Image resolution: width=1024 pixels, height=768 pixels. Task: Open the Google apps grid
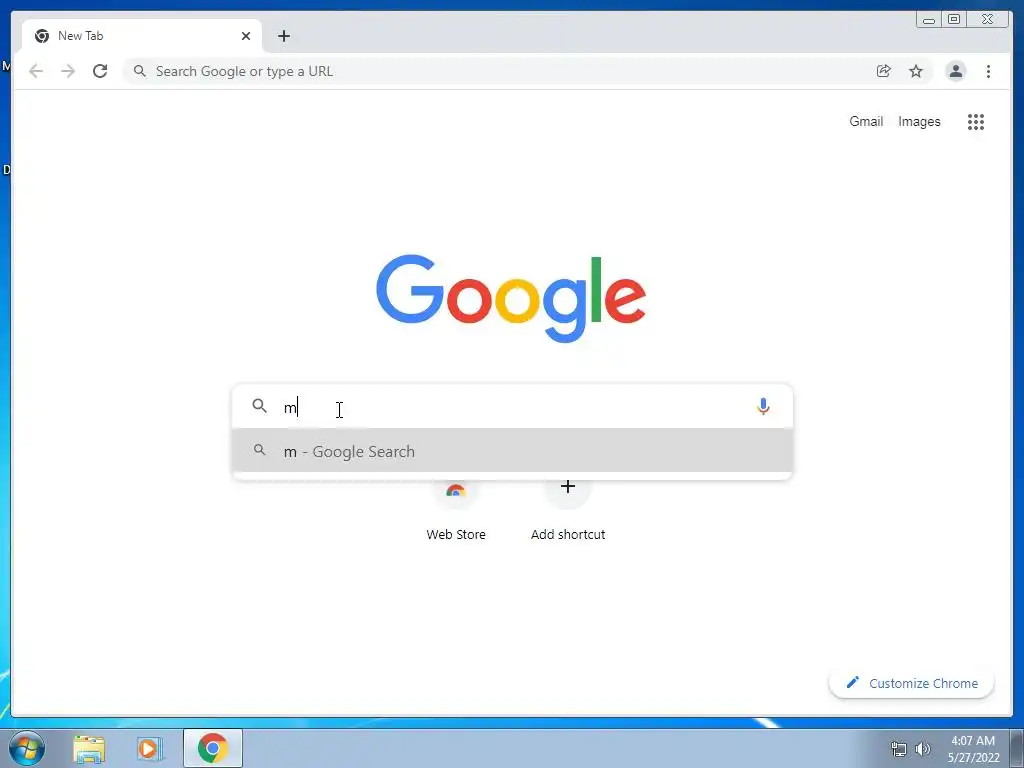pyautogui.click(x=976, y=121)
